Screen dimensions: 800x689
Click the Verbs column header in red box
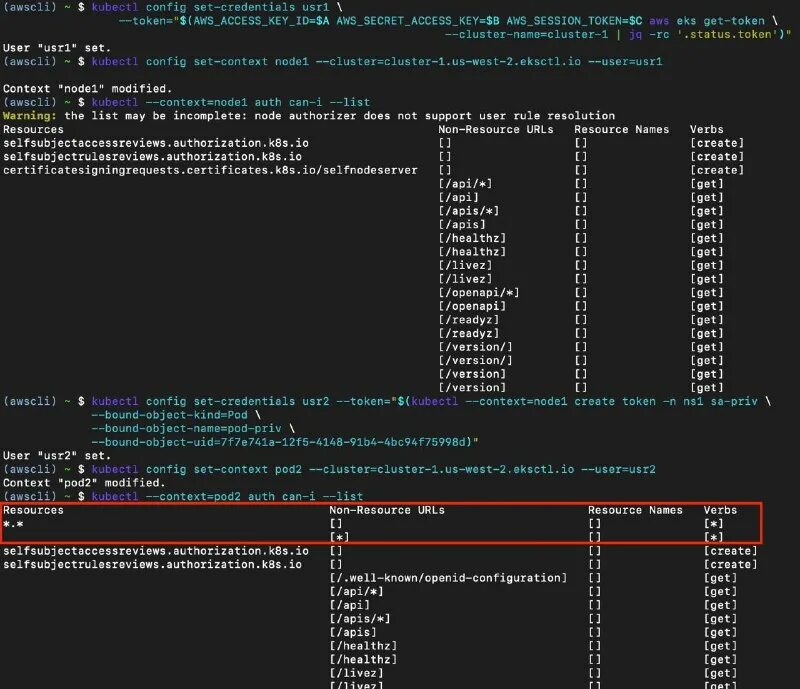pyautogui.click(x=721, y=510)
